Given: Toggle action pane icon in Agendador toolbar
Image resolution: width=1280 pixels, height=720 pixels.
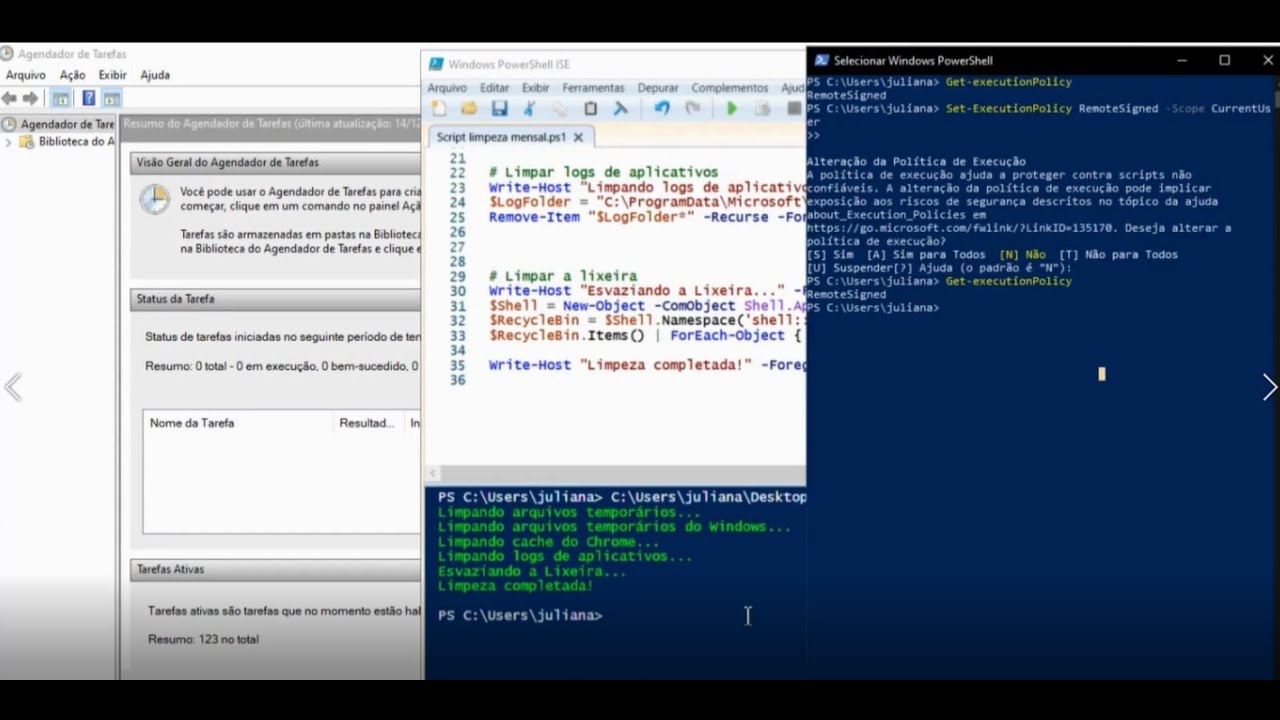Looking at the screenshot, I should tap(112, 98).
